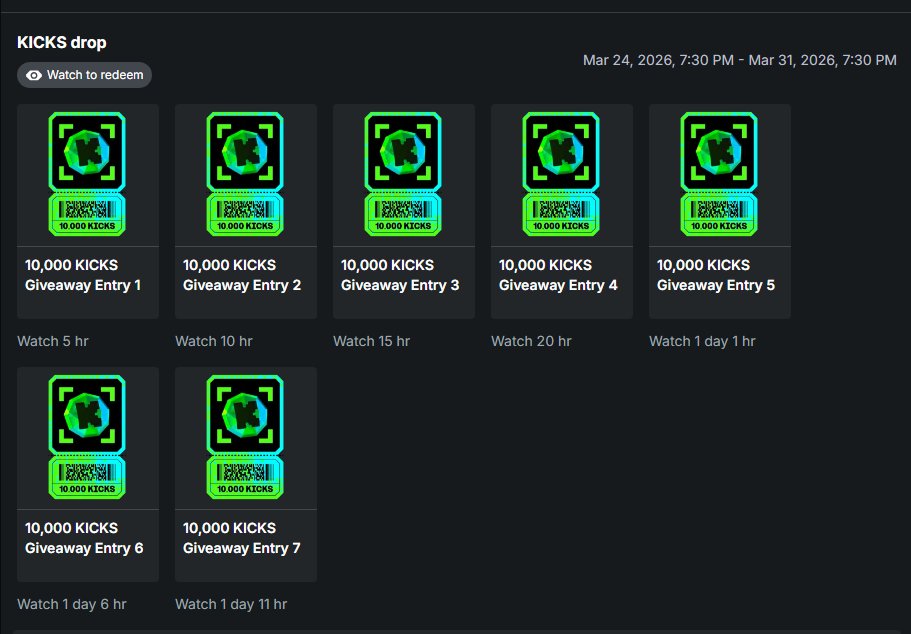Click the Watch 20 hr requirement text
This screenshot has height=634, width=911.
(531, 341)
